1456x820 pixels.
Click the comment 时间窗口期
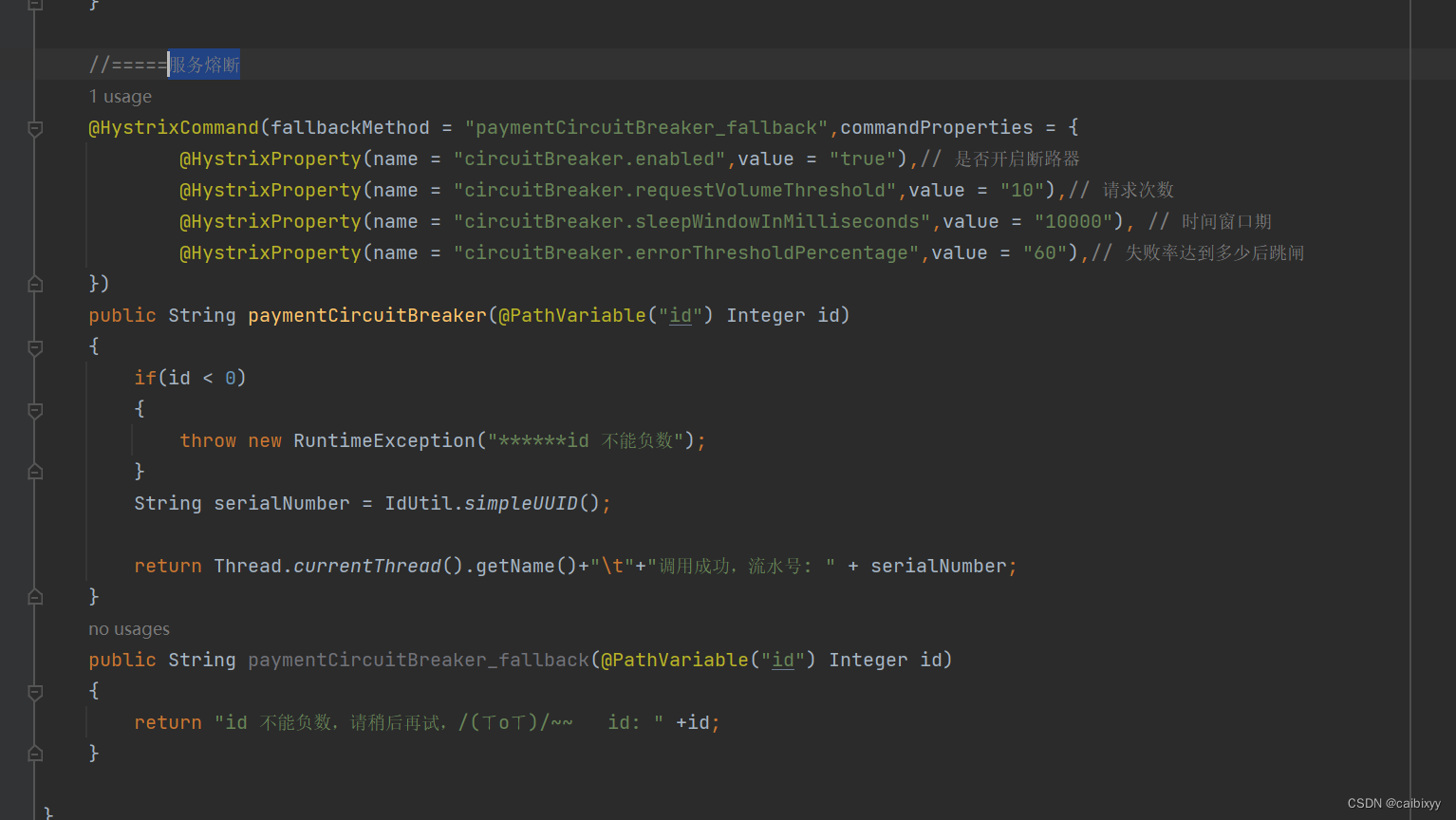[1226, 221]
